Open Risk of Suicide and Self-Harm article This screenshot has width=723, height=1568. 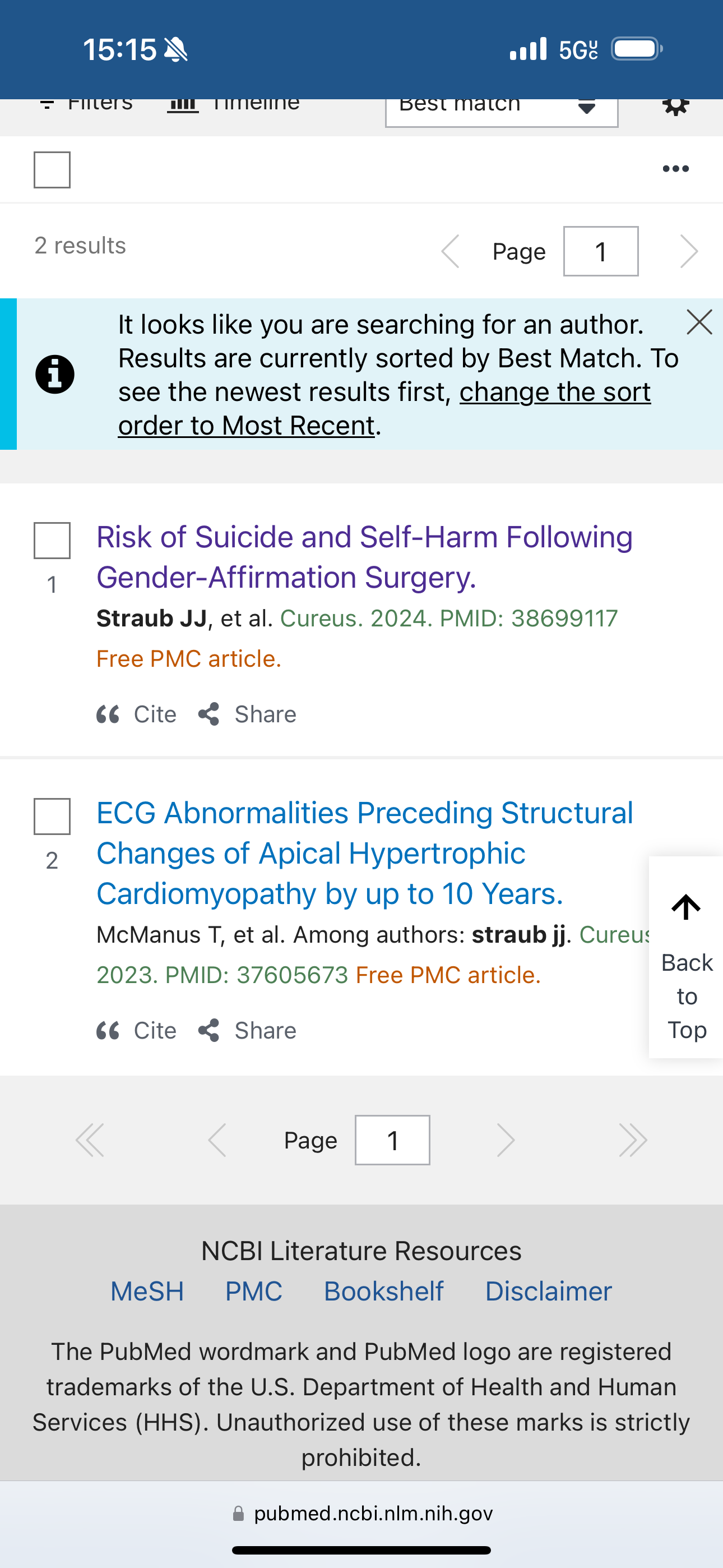(364, 557)
